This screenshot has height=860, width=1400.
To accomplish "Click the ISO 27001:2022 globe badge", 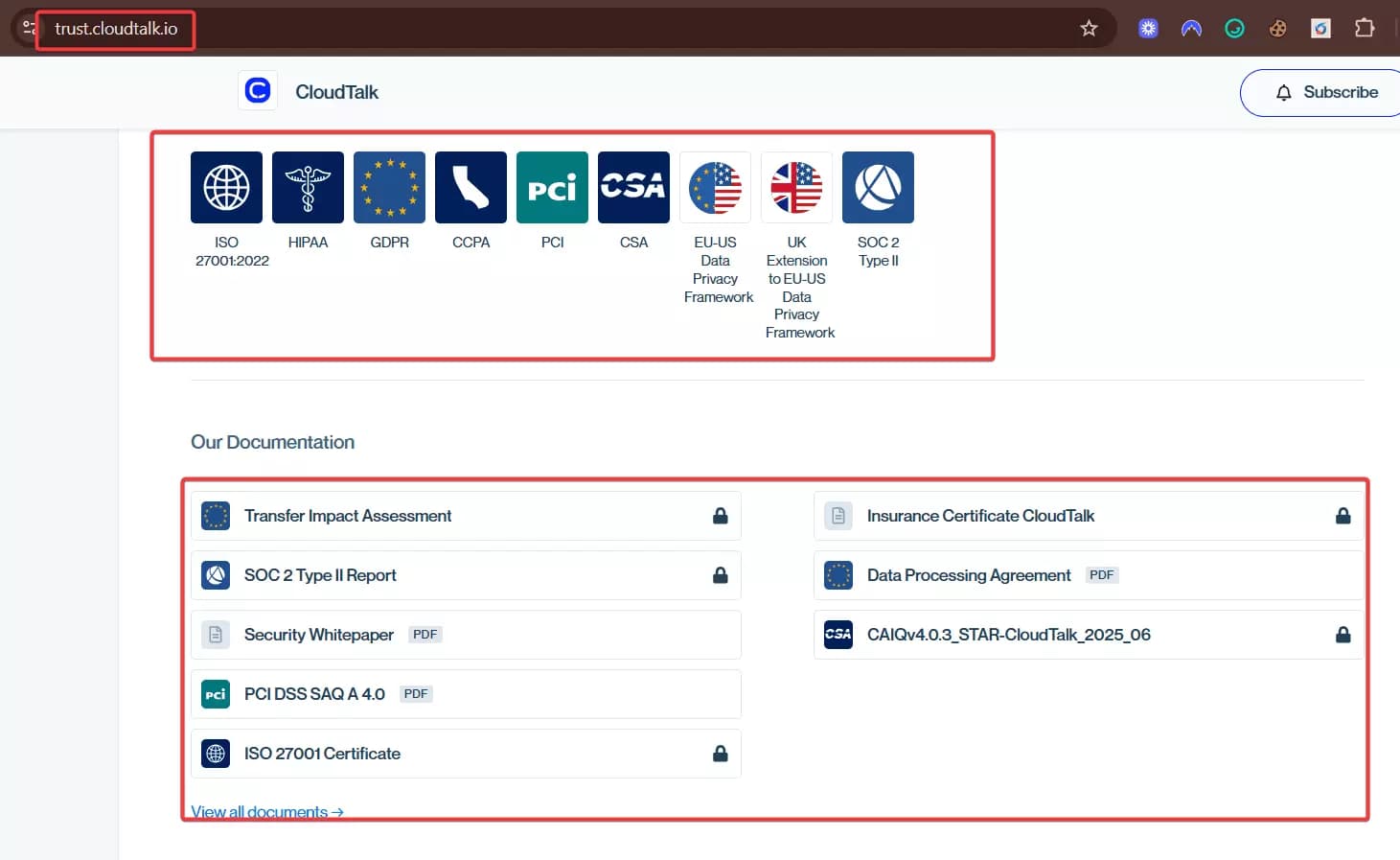I will click(x=226, y=187).
